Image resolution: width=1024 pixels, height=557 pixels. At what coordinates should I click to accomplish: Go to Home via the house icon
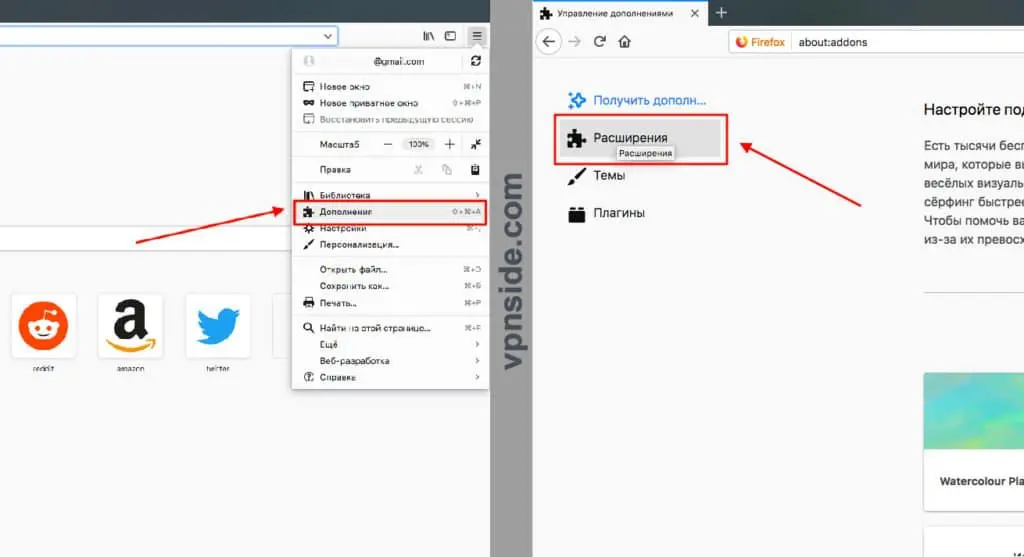[x=625, y=42]
